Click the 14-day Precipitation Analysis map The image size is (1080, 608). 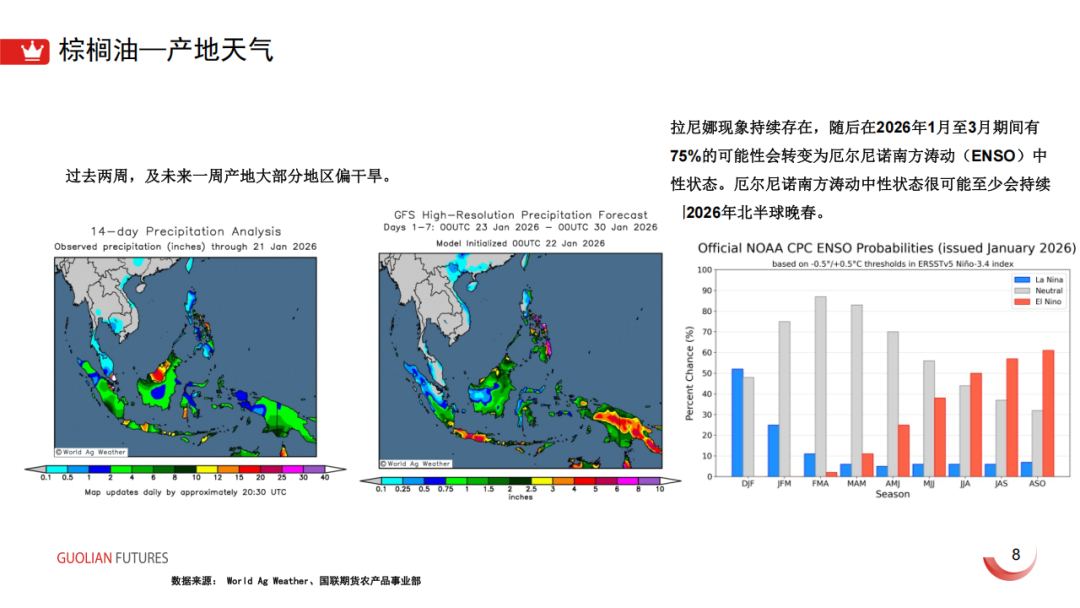[185, 357]
